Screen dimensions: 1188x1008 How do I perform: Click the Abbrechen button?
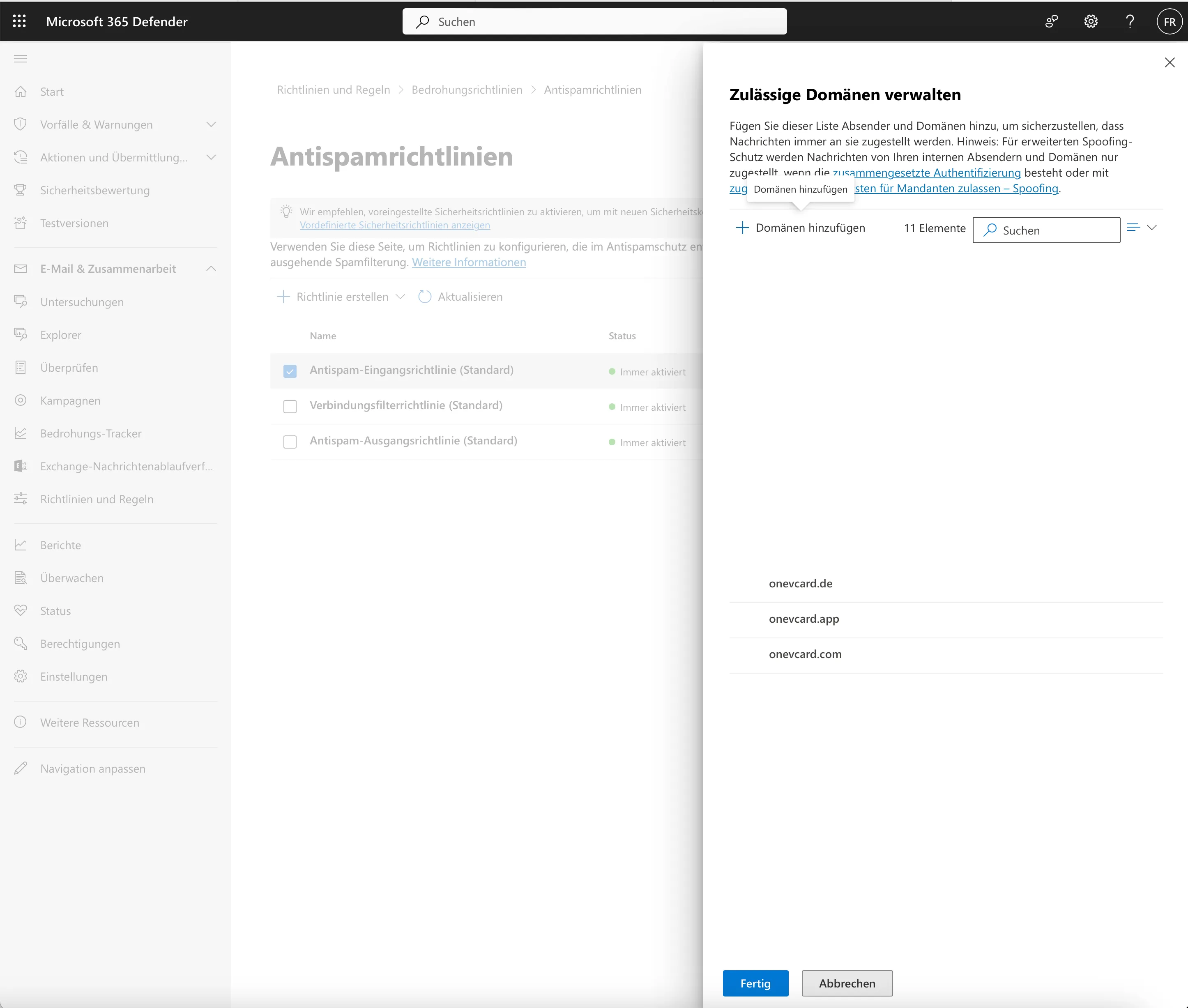coord(847,983)
